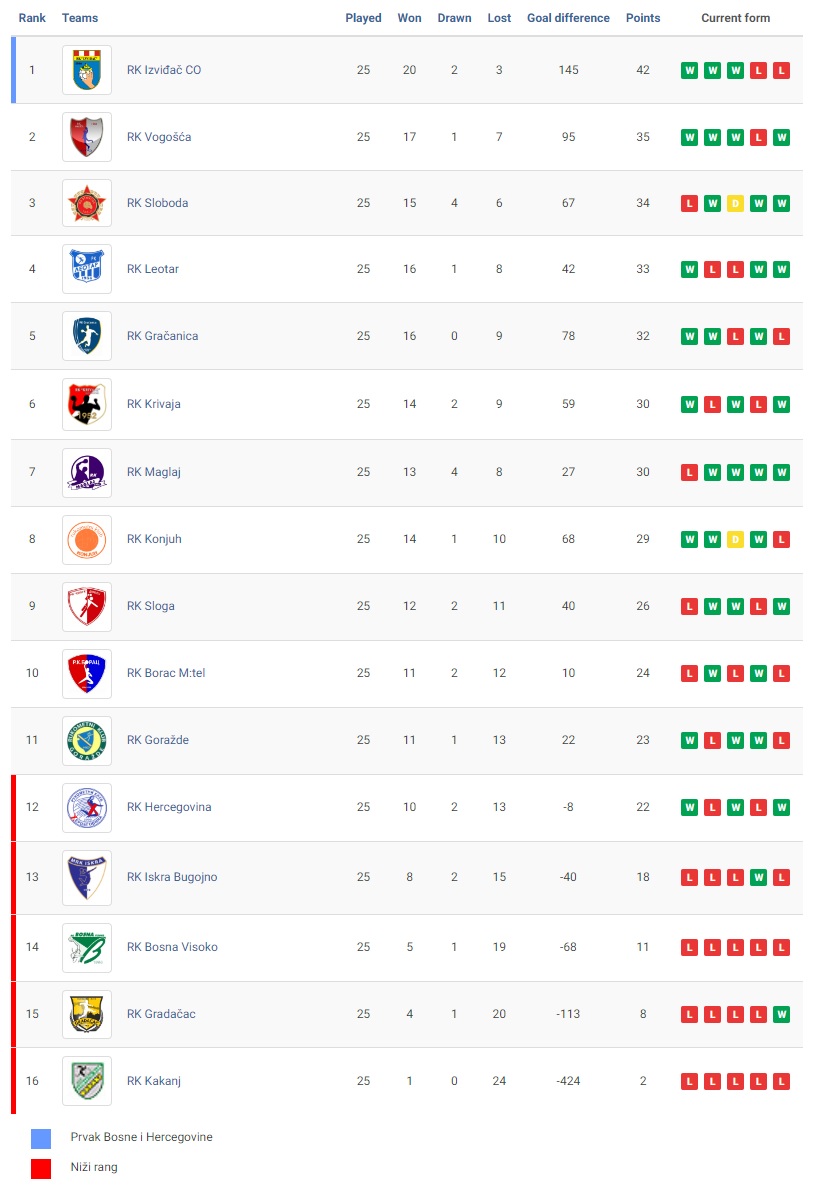Click the RK Bosna Visoko logo
This screenshot has height=1187, width=814.
click(x=87, y=948)
